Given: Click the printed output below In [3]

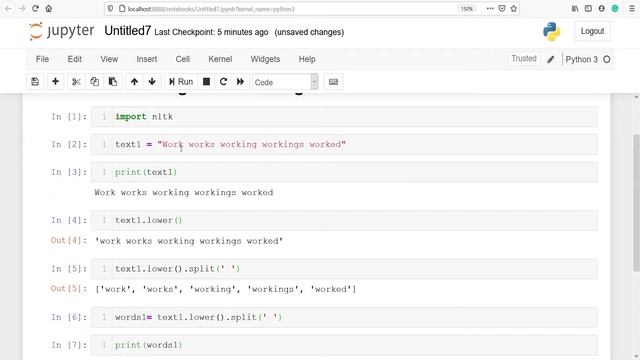Looking at the screenshot, I should 184,193.
